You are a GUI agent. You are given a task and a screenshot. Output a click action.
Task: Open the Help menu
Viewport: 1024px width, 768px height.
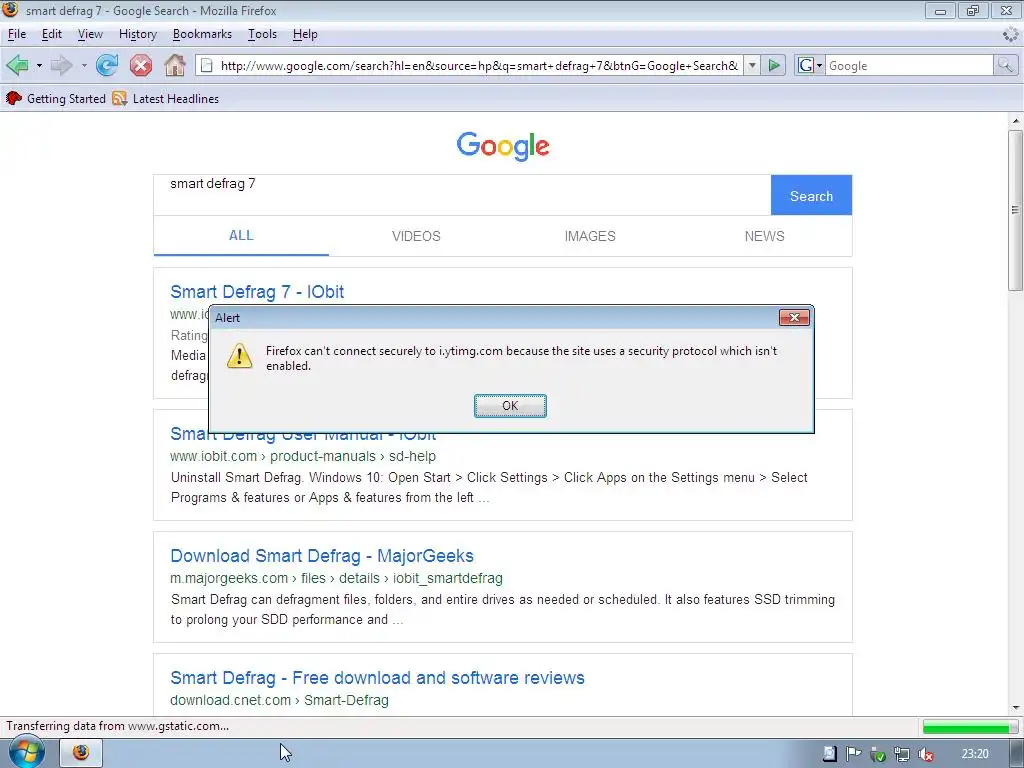pyautogui.click(x=305, y=34)
